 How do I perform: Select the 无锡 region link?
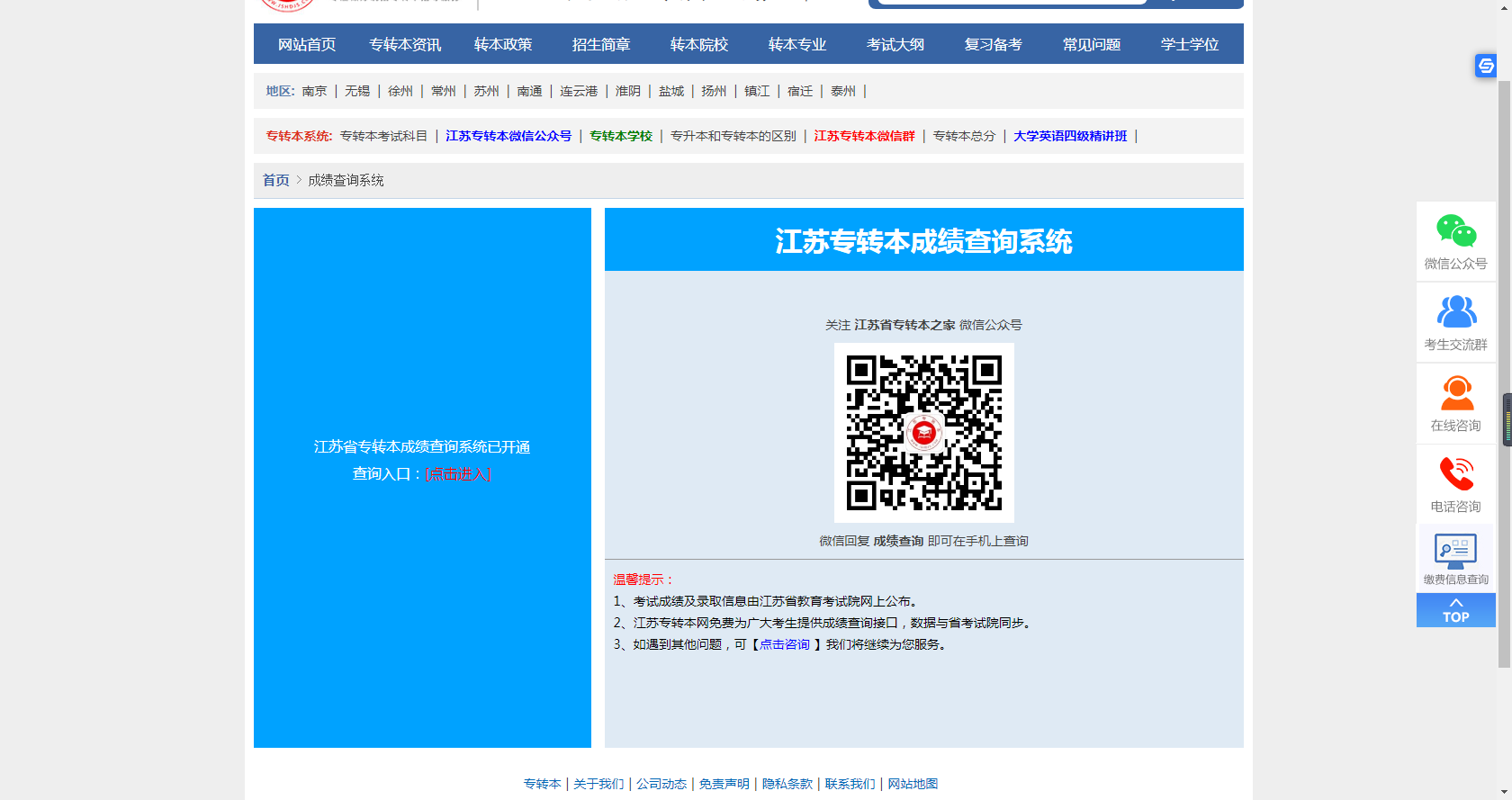coord(357,91)
